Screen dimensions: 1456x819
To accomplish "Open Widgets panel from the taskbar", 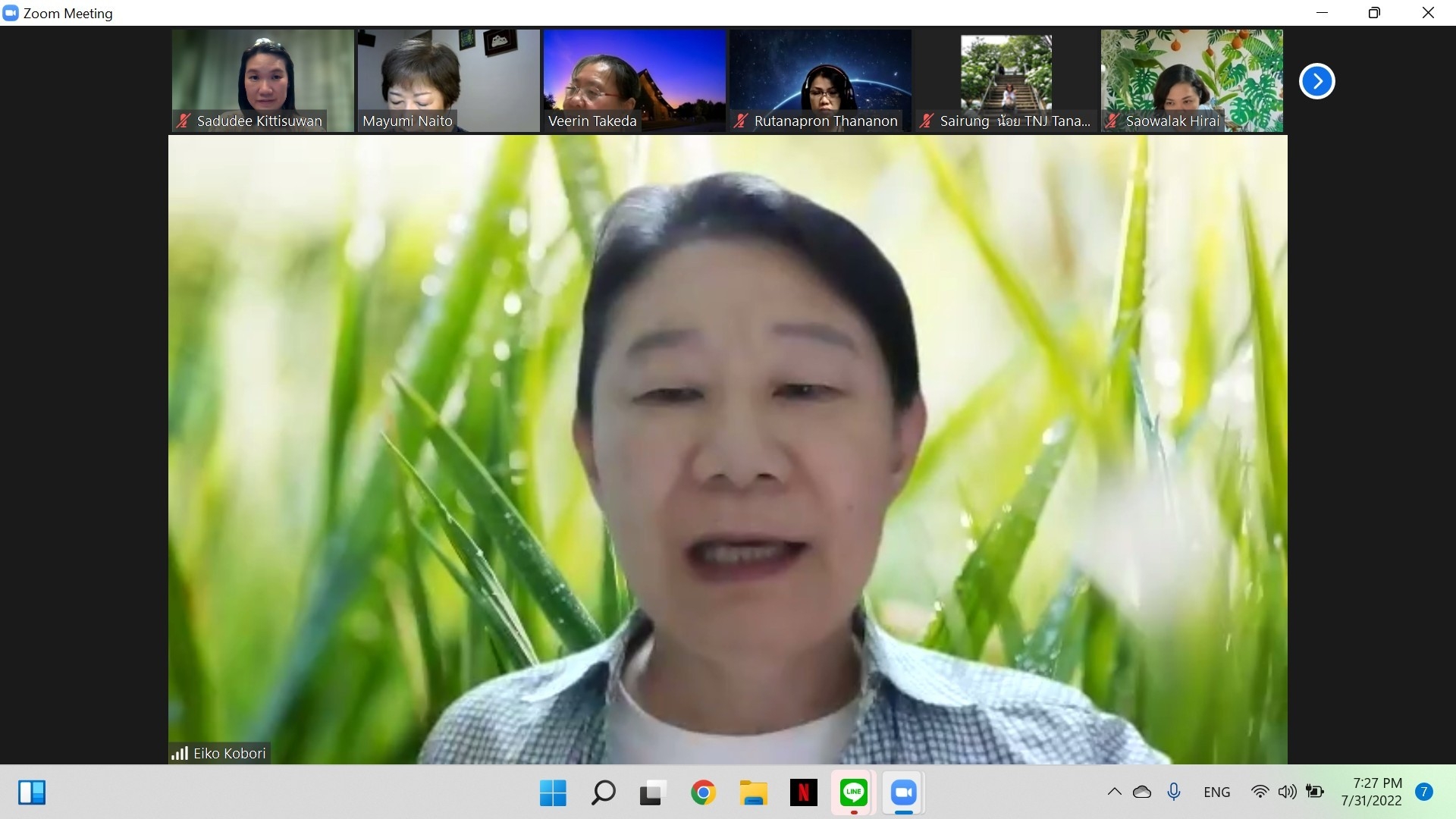I will (x=32, y=792).
